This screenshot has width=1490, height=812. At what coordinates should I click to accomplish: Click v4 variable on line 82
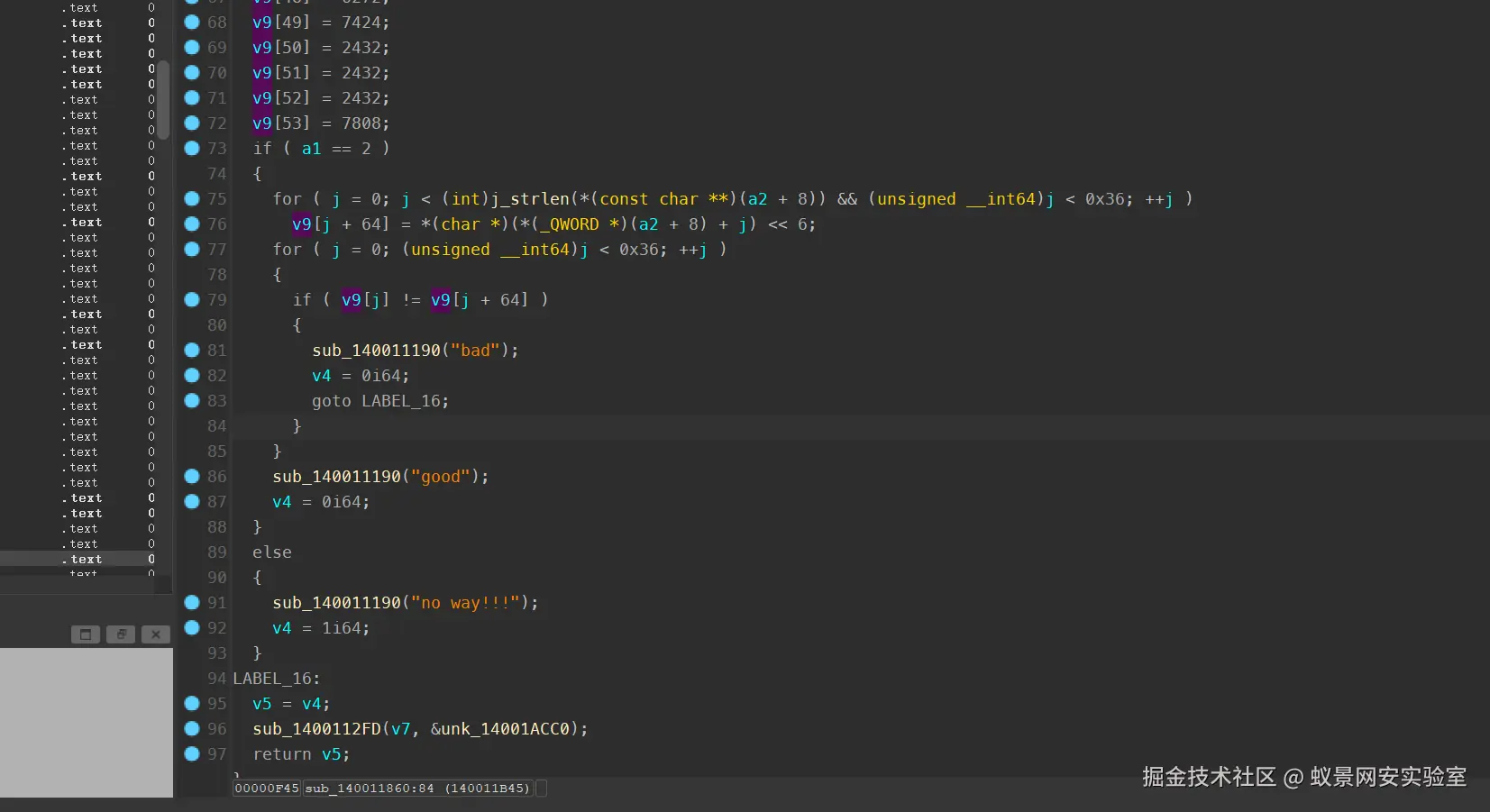pyautogui.click(x=322, y=375)
